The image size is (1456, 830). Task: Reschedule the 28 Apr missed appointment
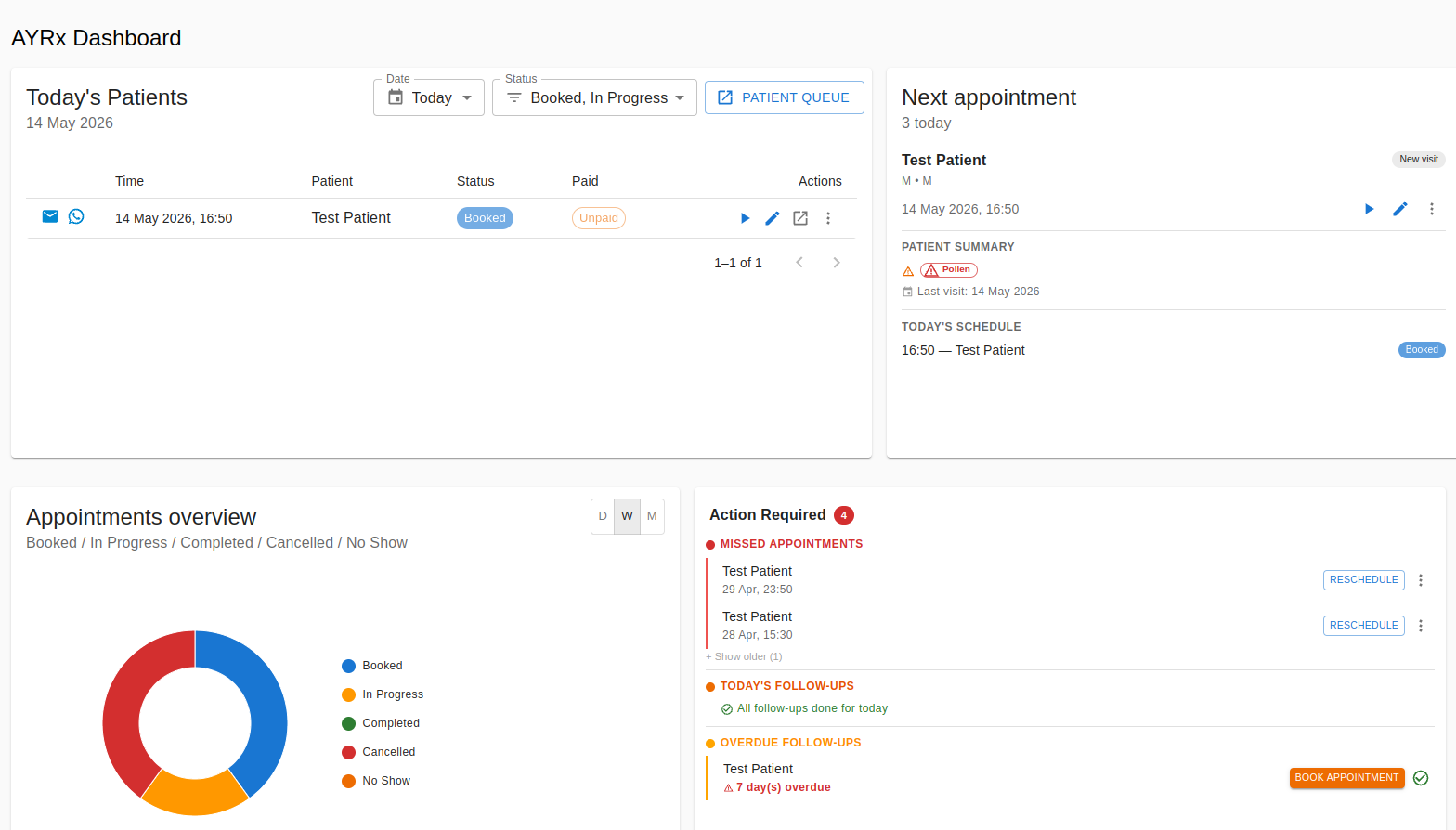1363,626
